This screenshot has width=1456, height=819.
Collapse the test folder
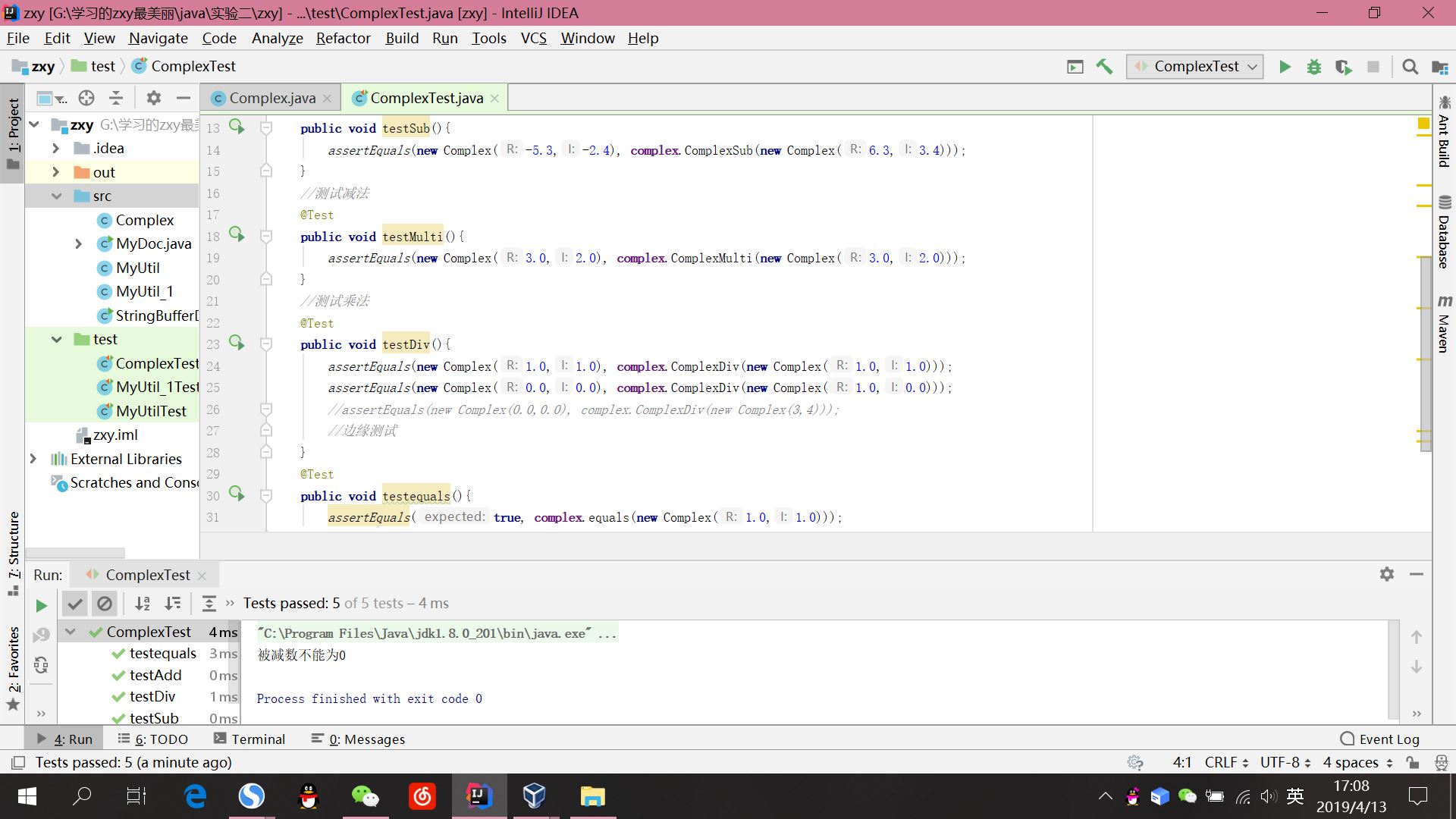tap(56, 339)
